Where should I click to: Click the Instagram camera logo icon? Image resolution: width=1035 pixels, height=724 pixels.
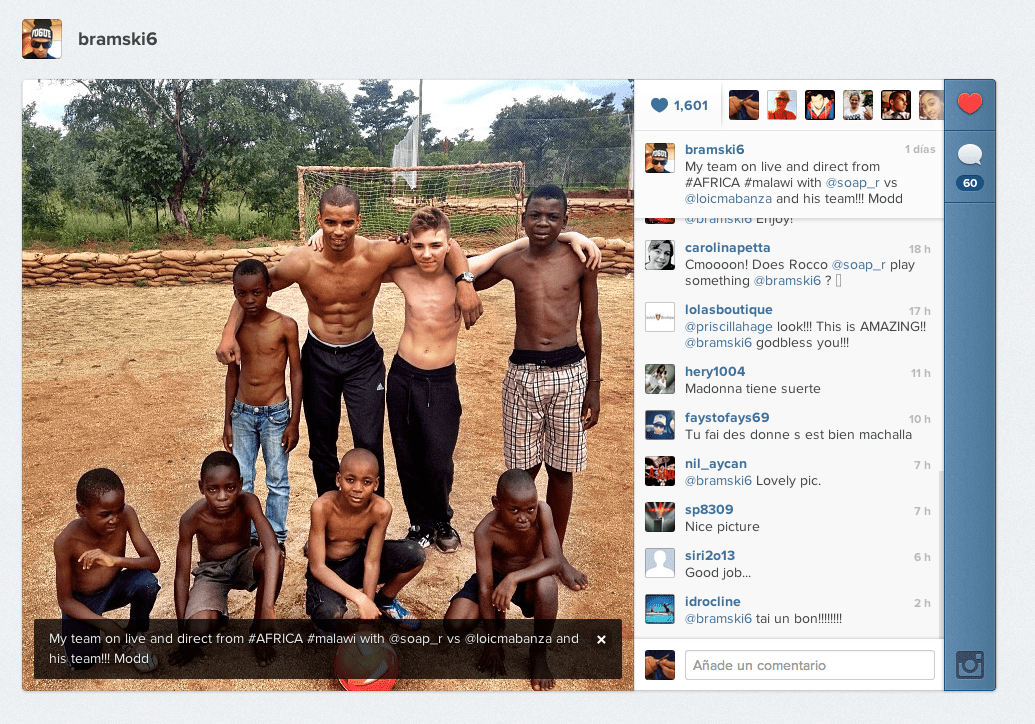tap(970, 665)
